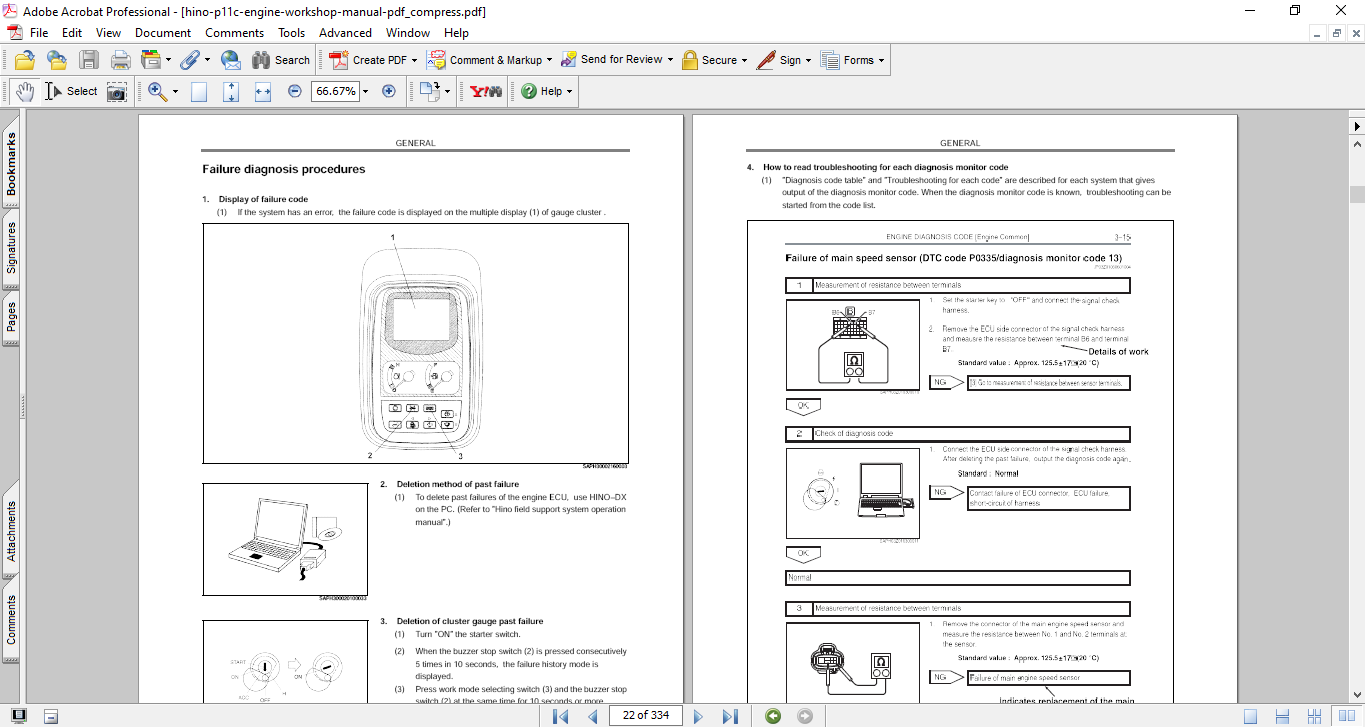The height and width of the screenshot is (727, 1365).
Task: Switch to single page layout
Action: click(1250, 715)
